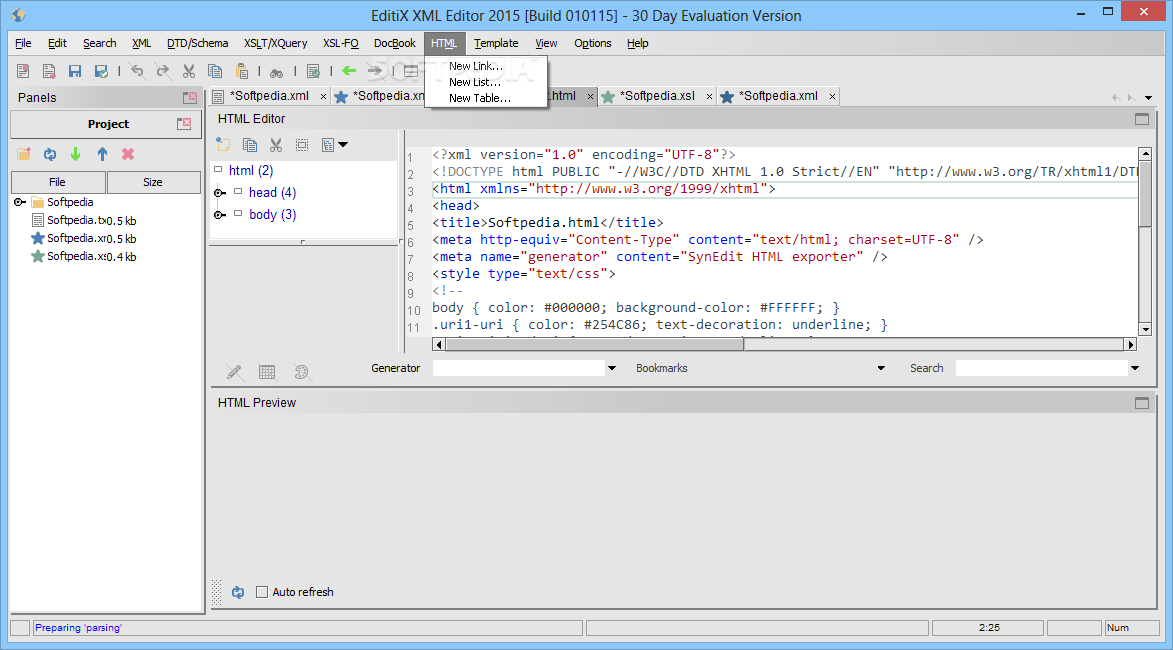Viewport: 1173px width, 650px height.
Task: Click the Paste clipboard icon
Action: pyautogui.click(x=242, y=71)
